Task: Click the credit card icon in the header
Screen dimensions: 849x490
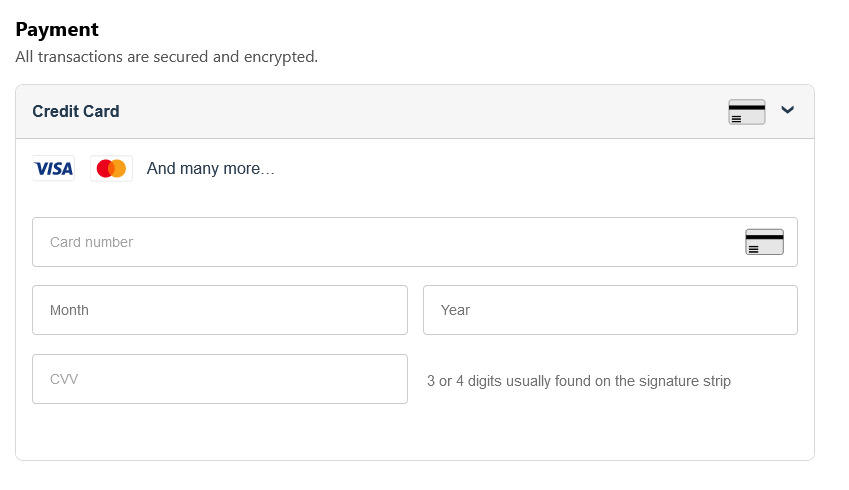Action: (x=747, y=112)
